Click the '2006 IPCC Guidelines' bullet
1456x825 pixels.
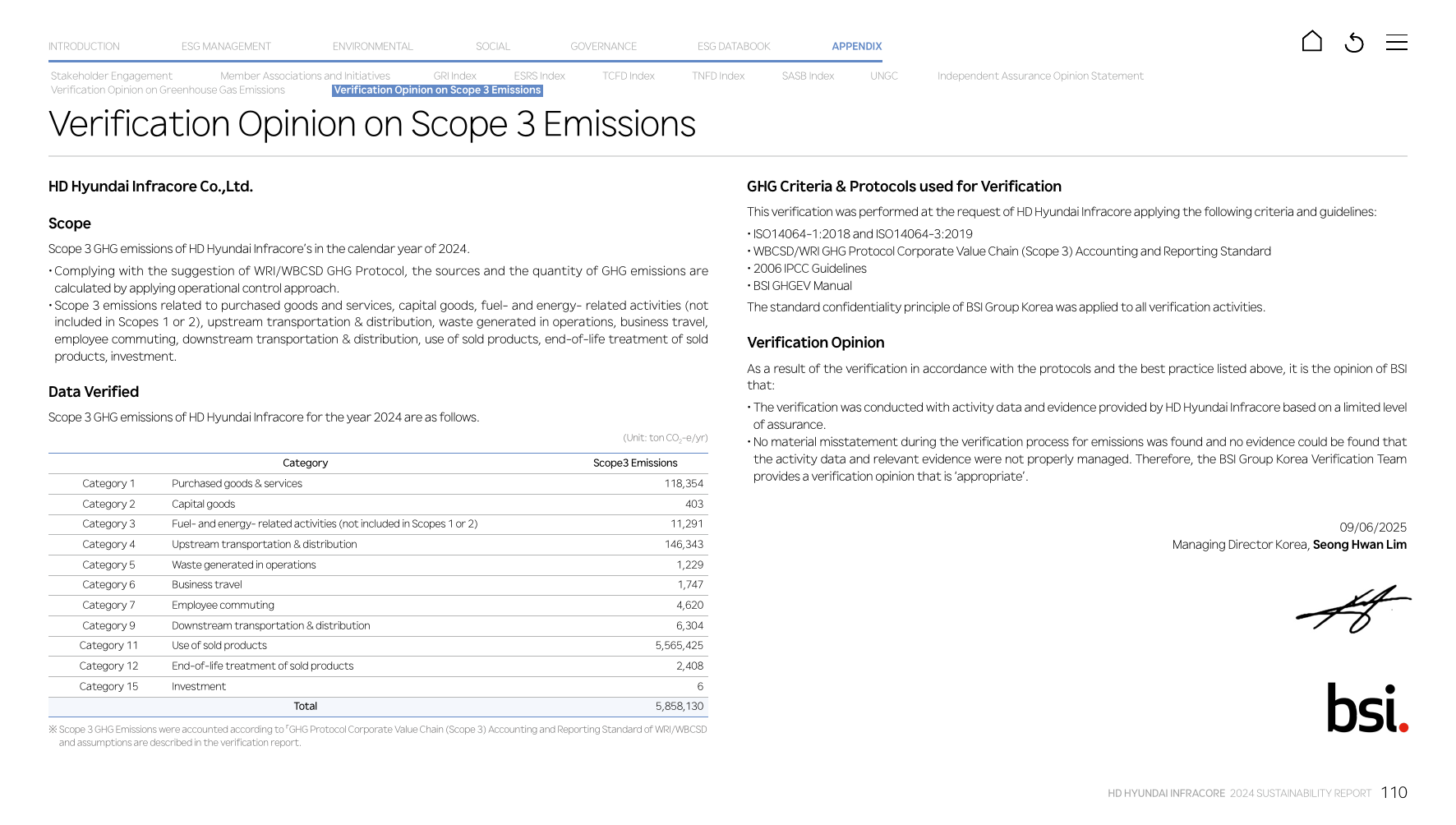pyautogui.click(x=809, y=268)
